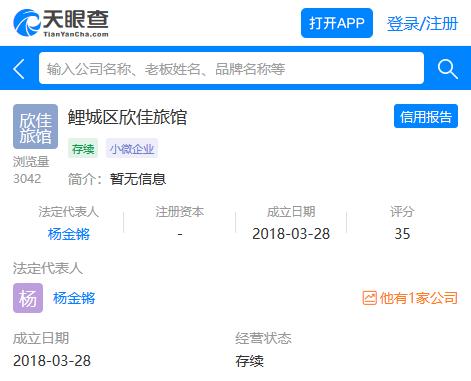Click the 打开APP button
The image size is (471, 381).
[337, 23]
